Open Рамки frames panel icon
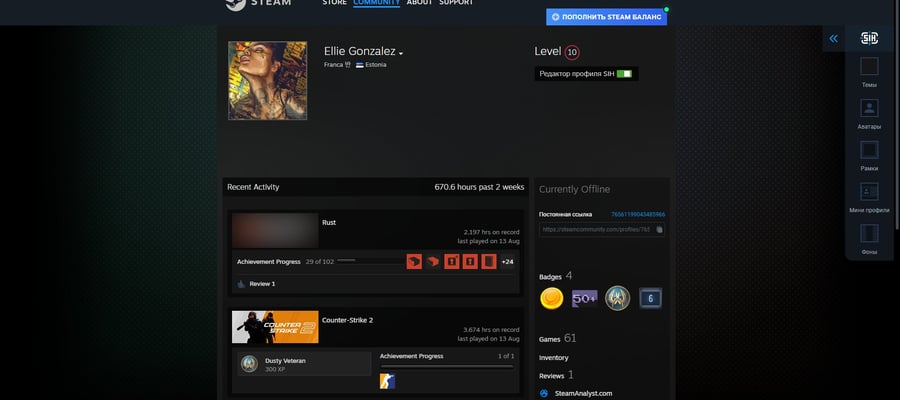The image size is (900, 400). (x=869, y=150)
